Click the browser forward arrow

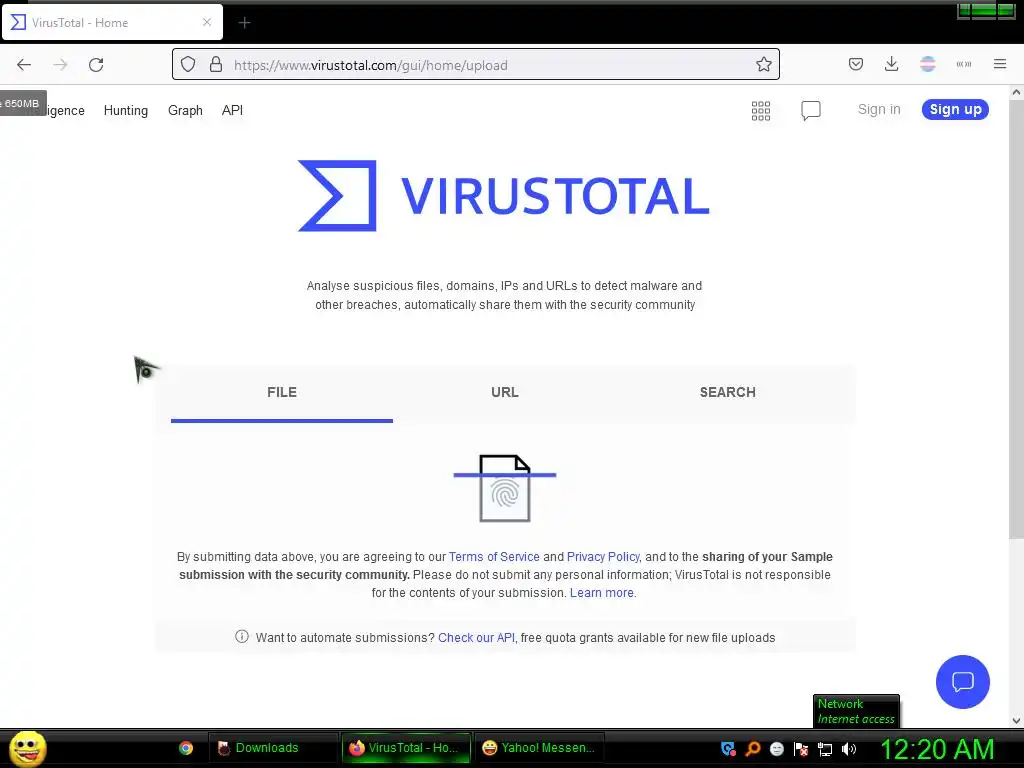pos(60,65)
